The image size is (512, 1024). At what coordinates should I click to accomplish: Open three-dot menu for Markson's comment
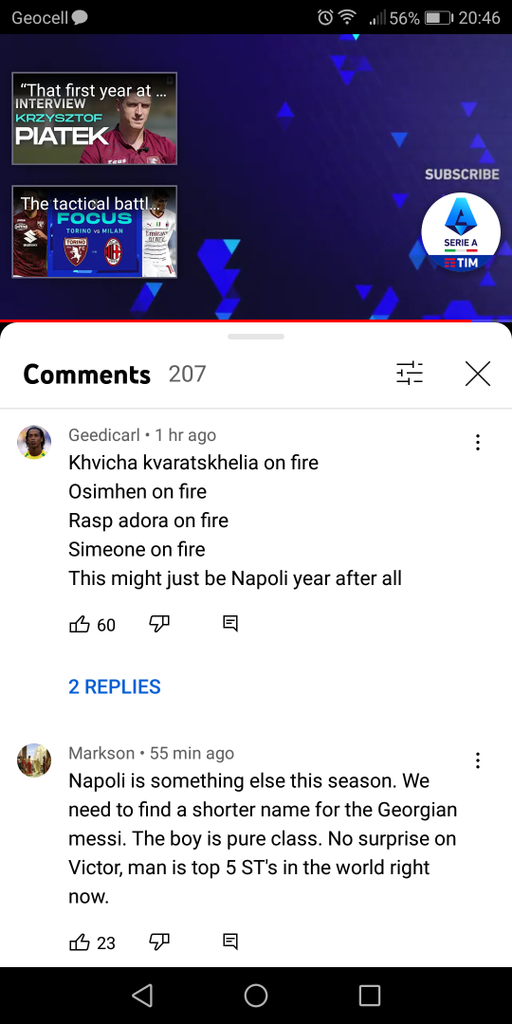point(478,760)
